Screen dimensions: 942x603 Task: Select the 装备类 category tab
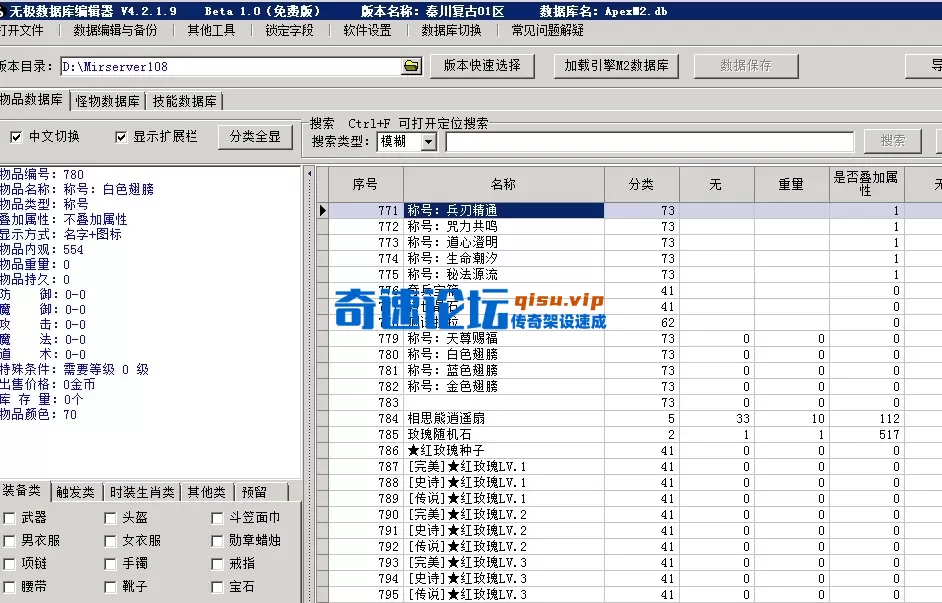click(x=23, y=490)
